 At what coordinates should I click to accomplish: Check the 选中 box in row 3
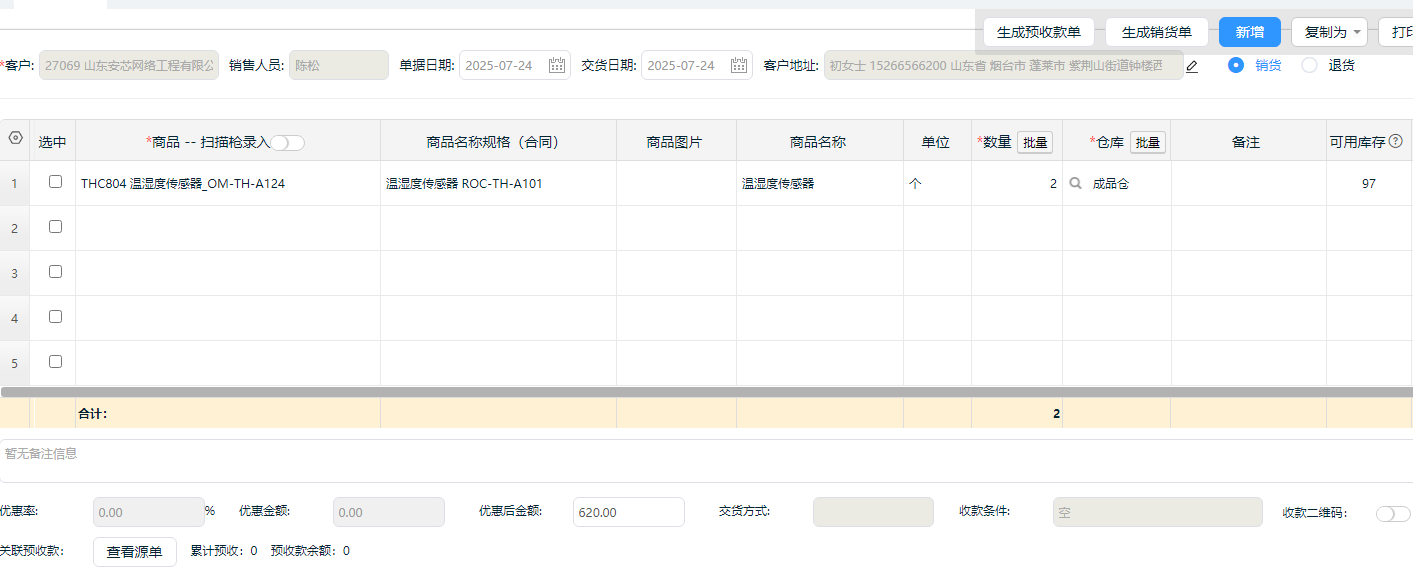point(55,272)
